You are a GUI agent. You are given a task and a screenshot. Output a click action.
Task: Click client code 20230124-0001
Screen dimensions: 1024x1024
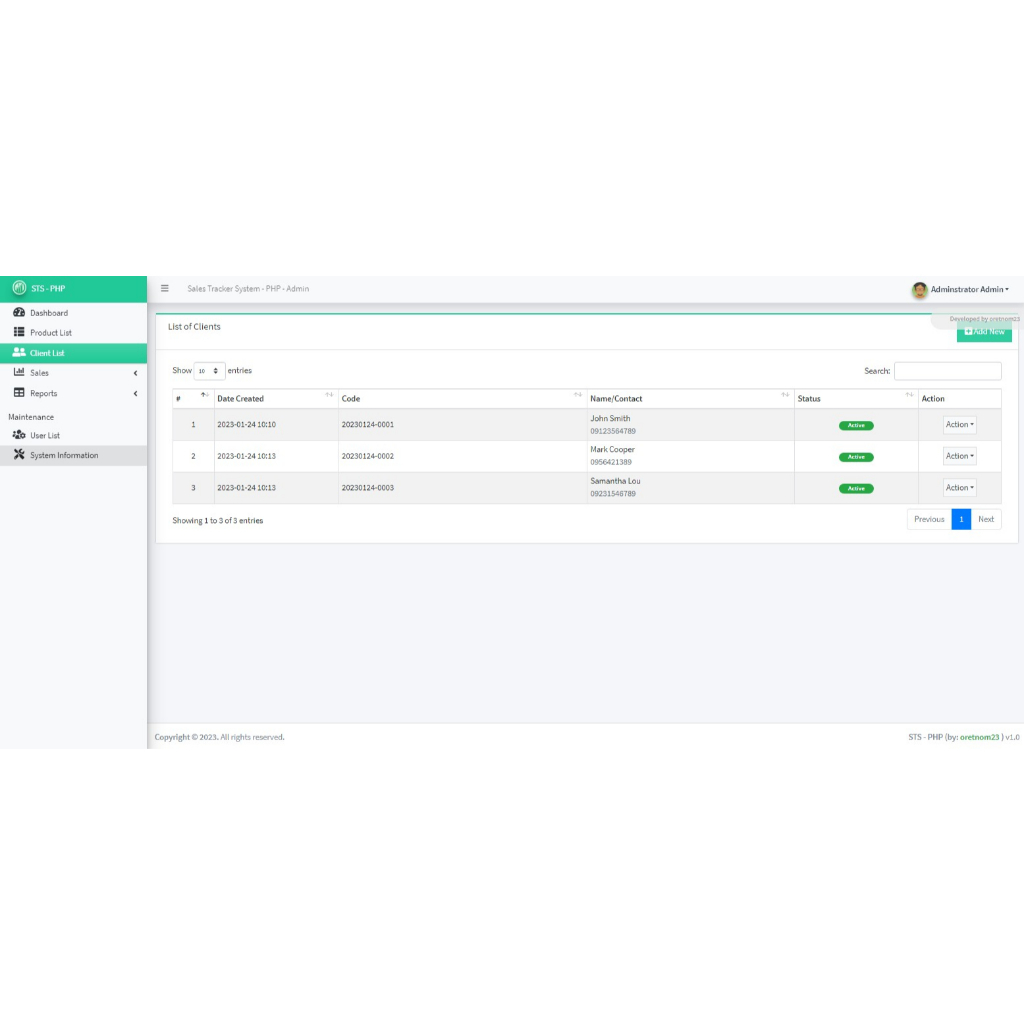(368, 424)
